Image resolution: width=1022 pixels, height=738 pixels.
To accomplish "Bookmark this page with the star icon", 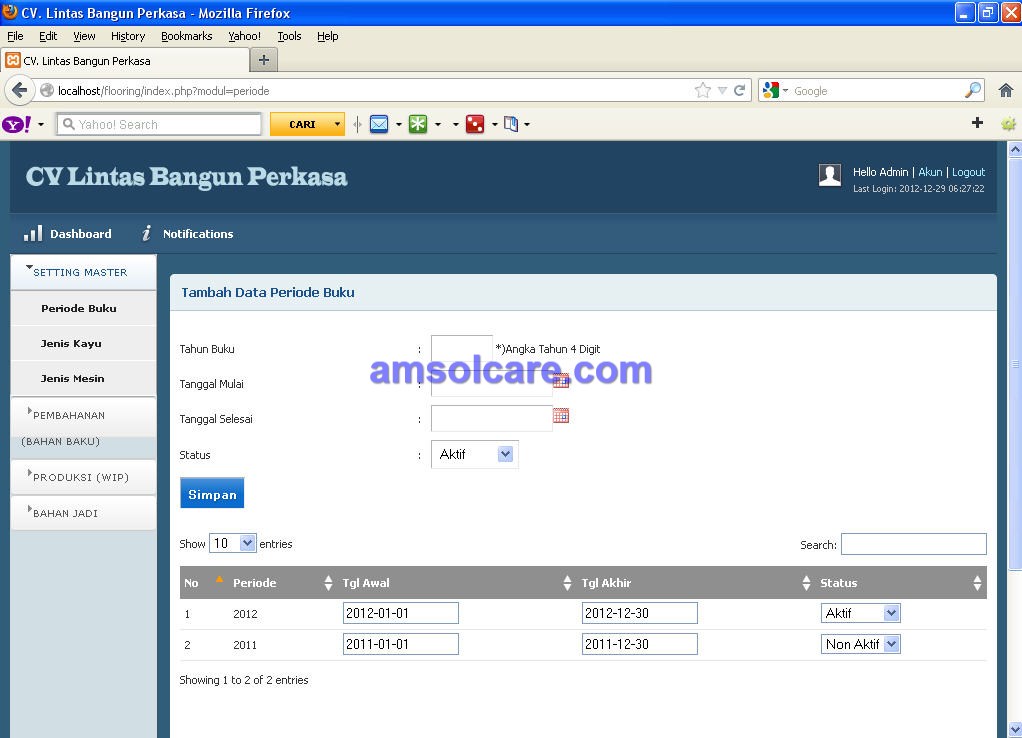I will pyautogui.click(x=703, y=91).
